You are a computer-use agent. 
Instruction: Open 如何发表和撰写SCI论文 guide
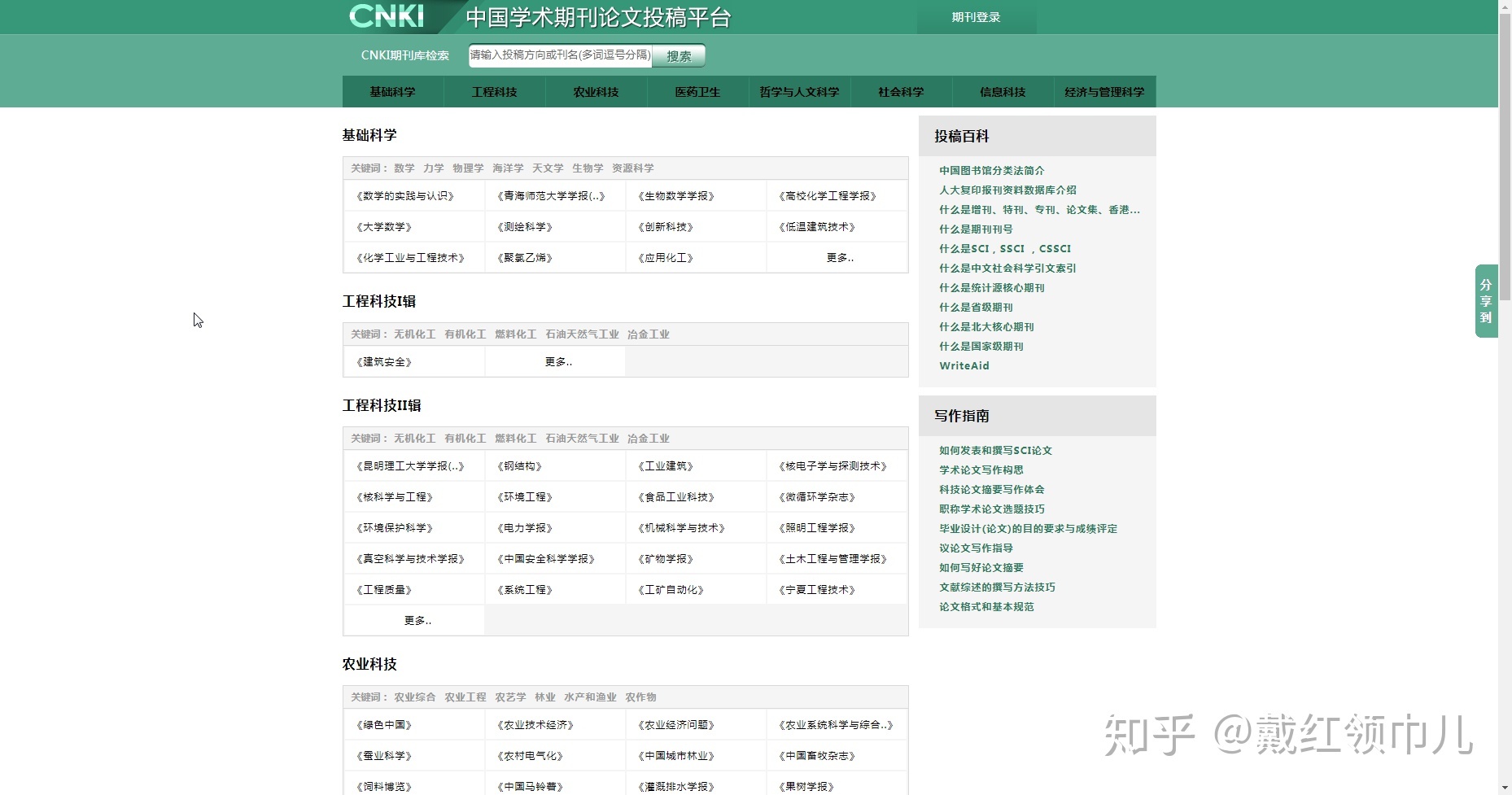pyautogui.click(x=995, y=451)
